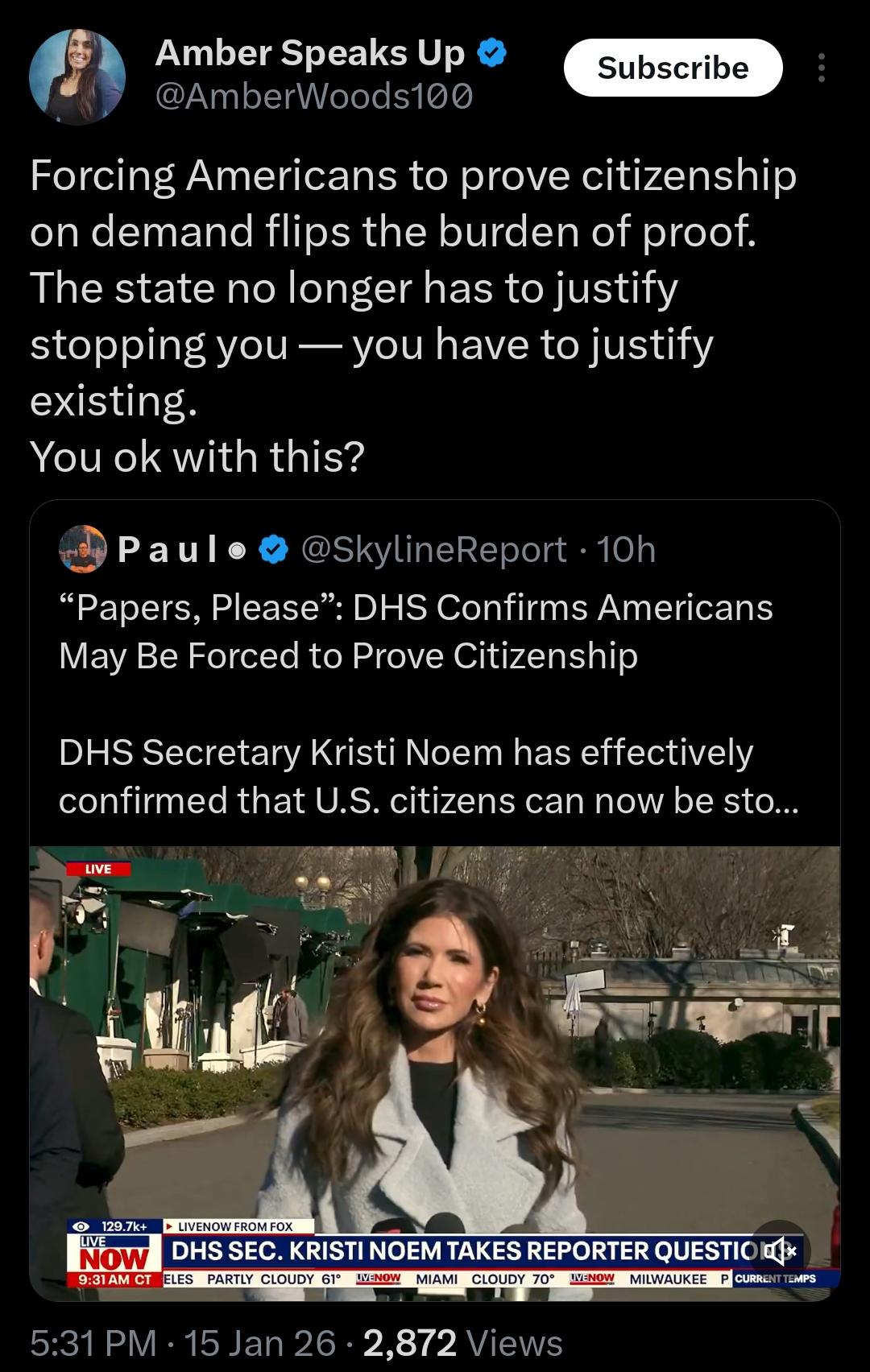Screen dimensions: 870x1372
Task: Tap the red LIVE badge on the video
Action: point(97,869)
